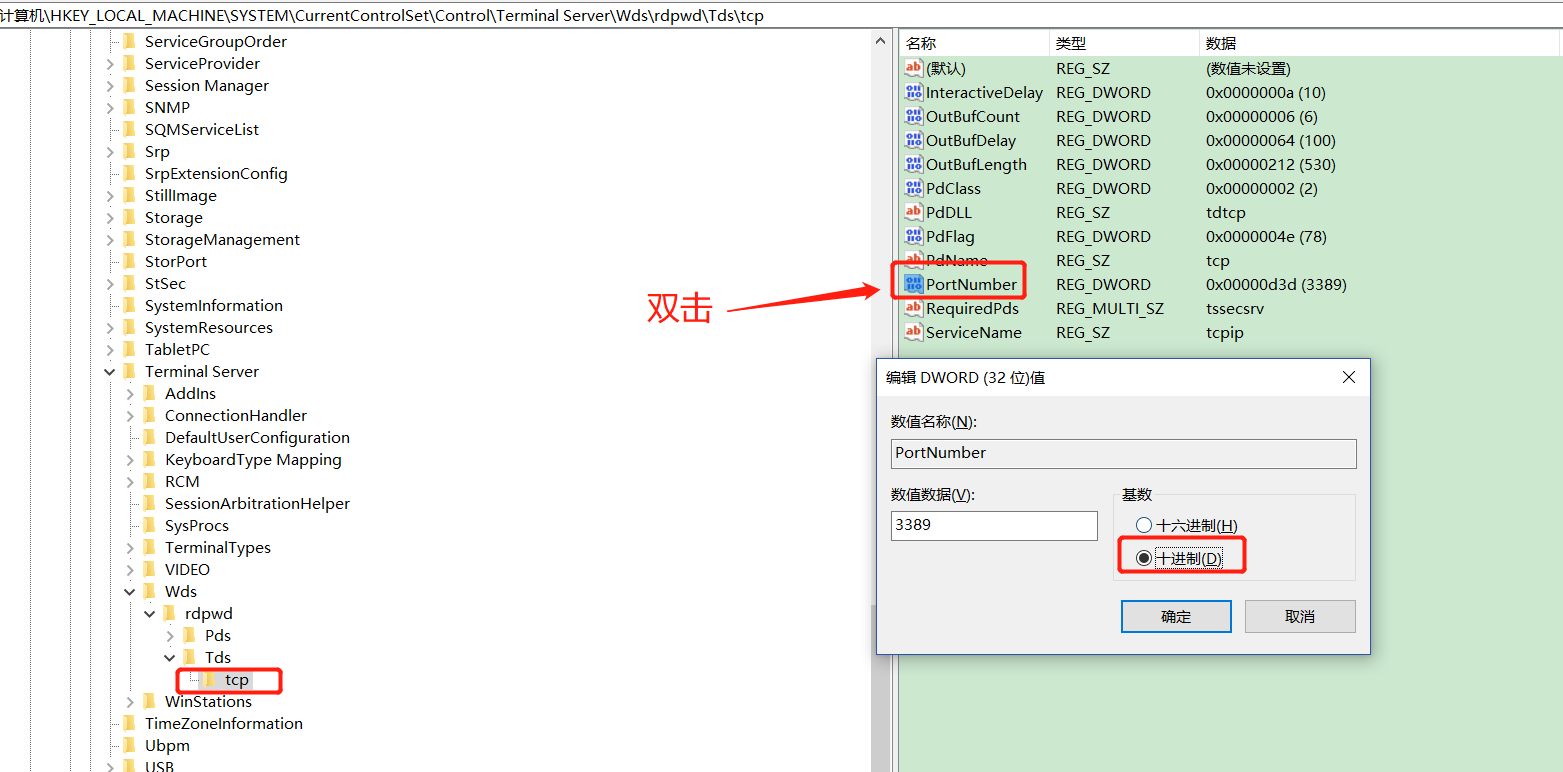Select the TimeZoneInformation key in tree

[x=223, y=724]
